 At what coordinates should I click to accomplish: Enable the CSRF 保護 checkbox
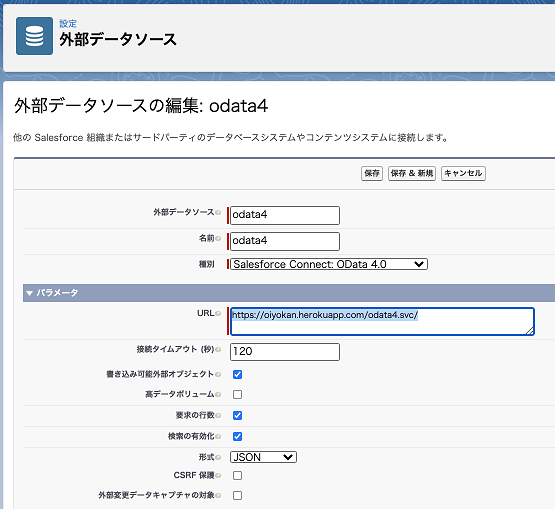238,475
